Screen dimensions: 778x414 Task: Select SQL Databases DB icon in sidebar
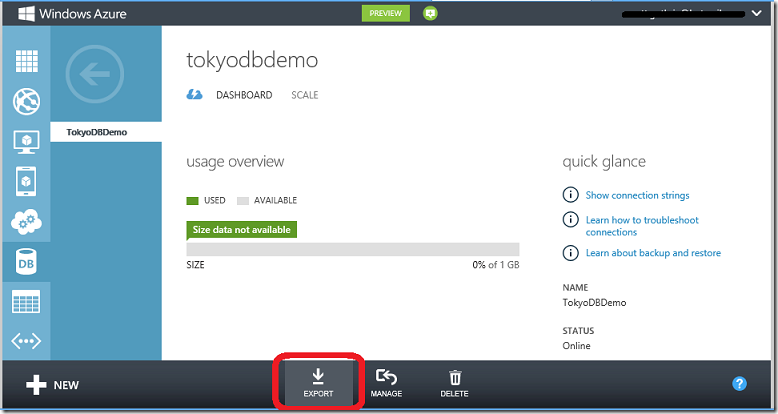(26, 262)
